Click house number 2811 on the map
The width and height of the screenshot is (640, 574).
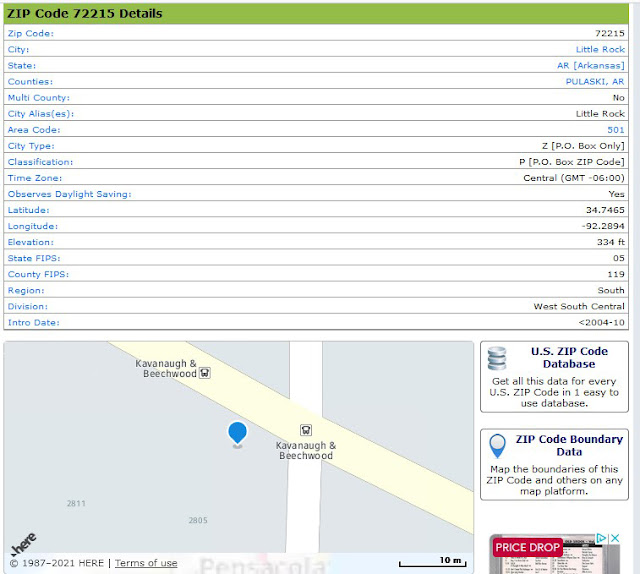[76, 503]
